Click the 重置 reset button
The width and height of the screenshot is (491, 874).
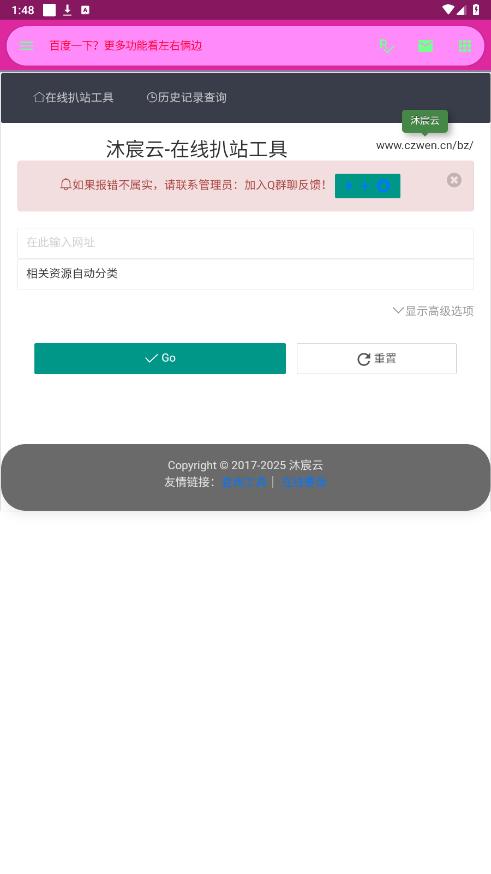click(377, 358)
